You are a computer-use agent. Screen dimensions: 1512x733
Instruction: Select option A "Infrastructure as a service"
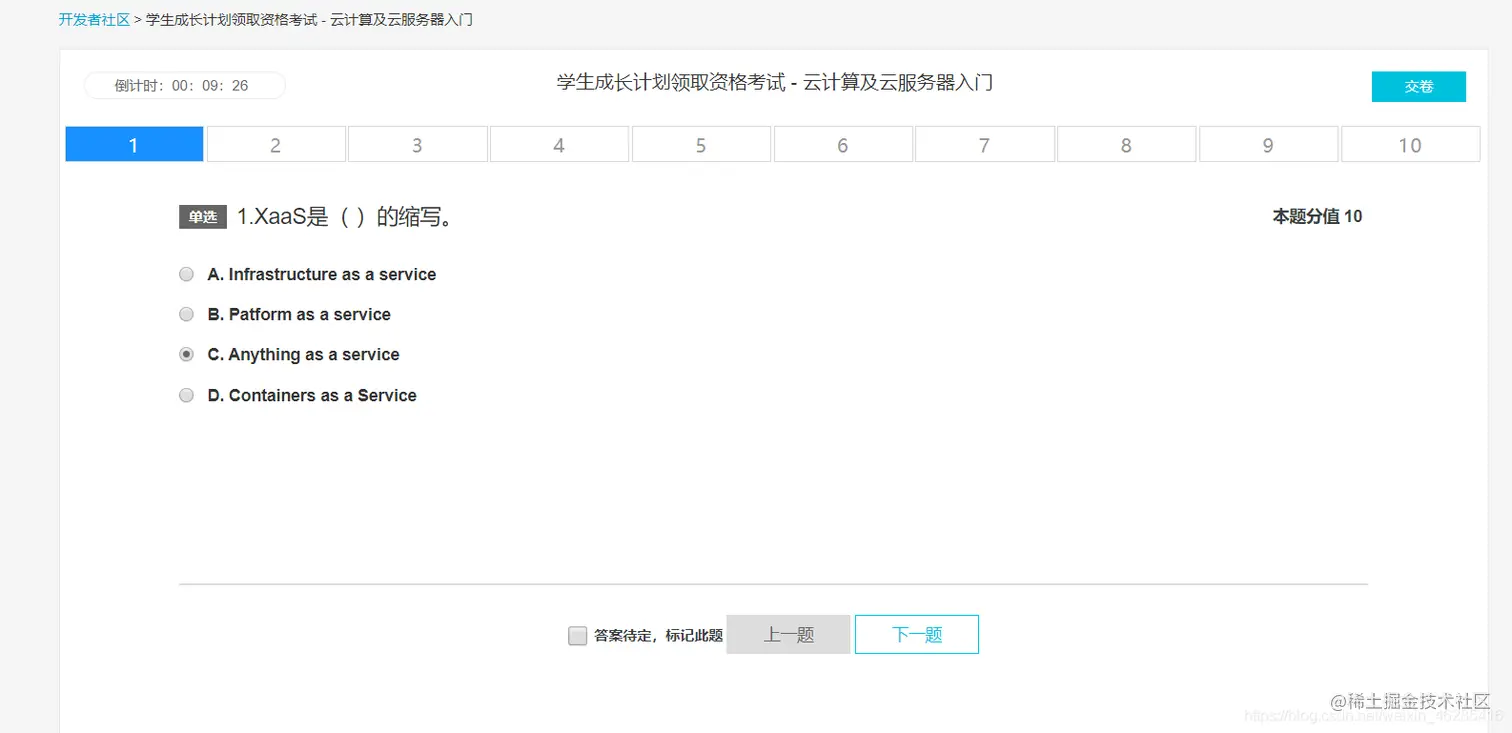186,274
